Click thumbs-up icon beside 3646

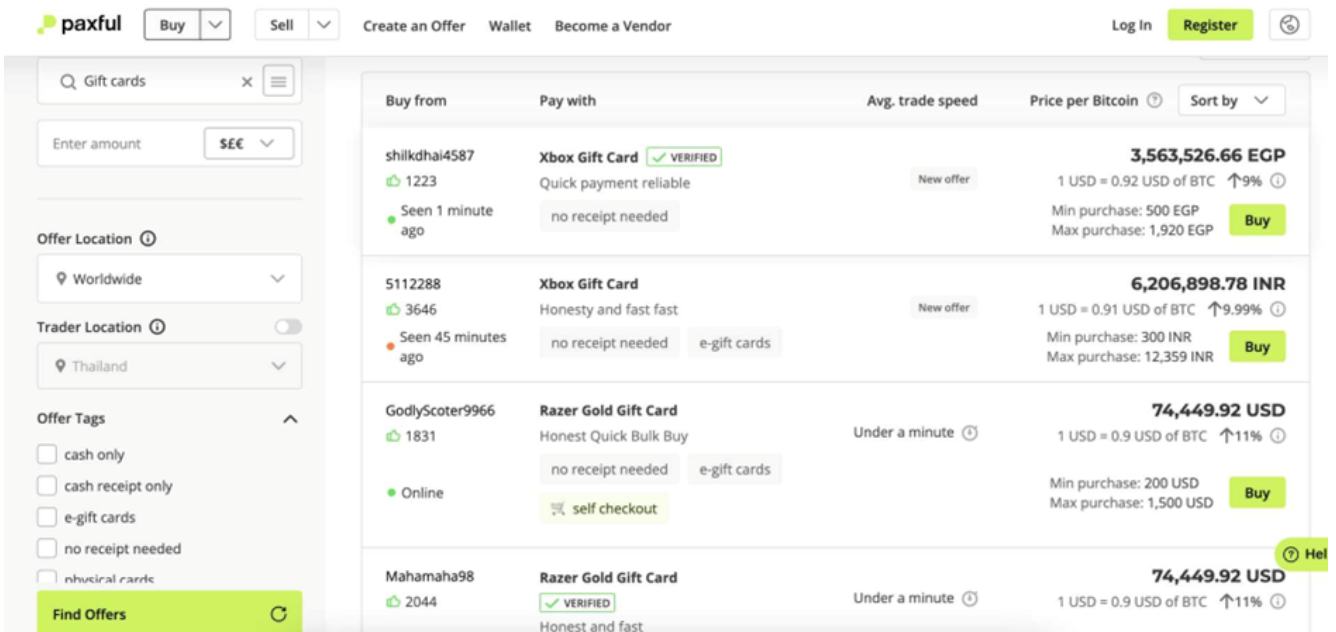point(393,309)
